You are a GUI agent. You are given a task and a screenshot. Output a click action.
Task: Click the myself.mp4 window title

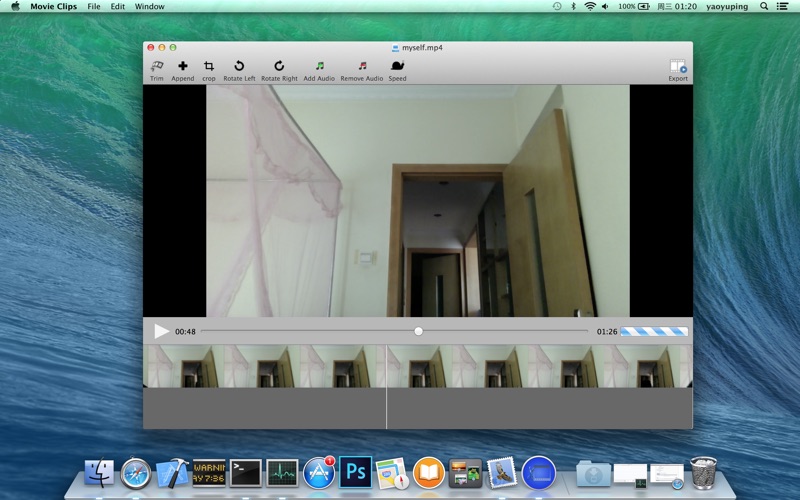coord(422,47)
